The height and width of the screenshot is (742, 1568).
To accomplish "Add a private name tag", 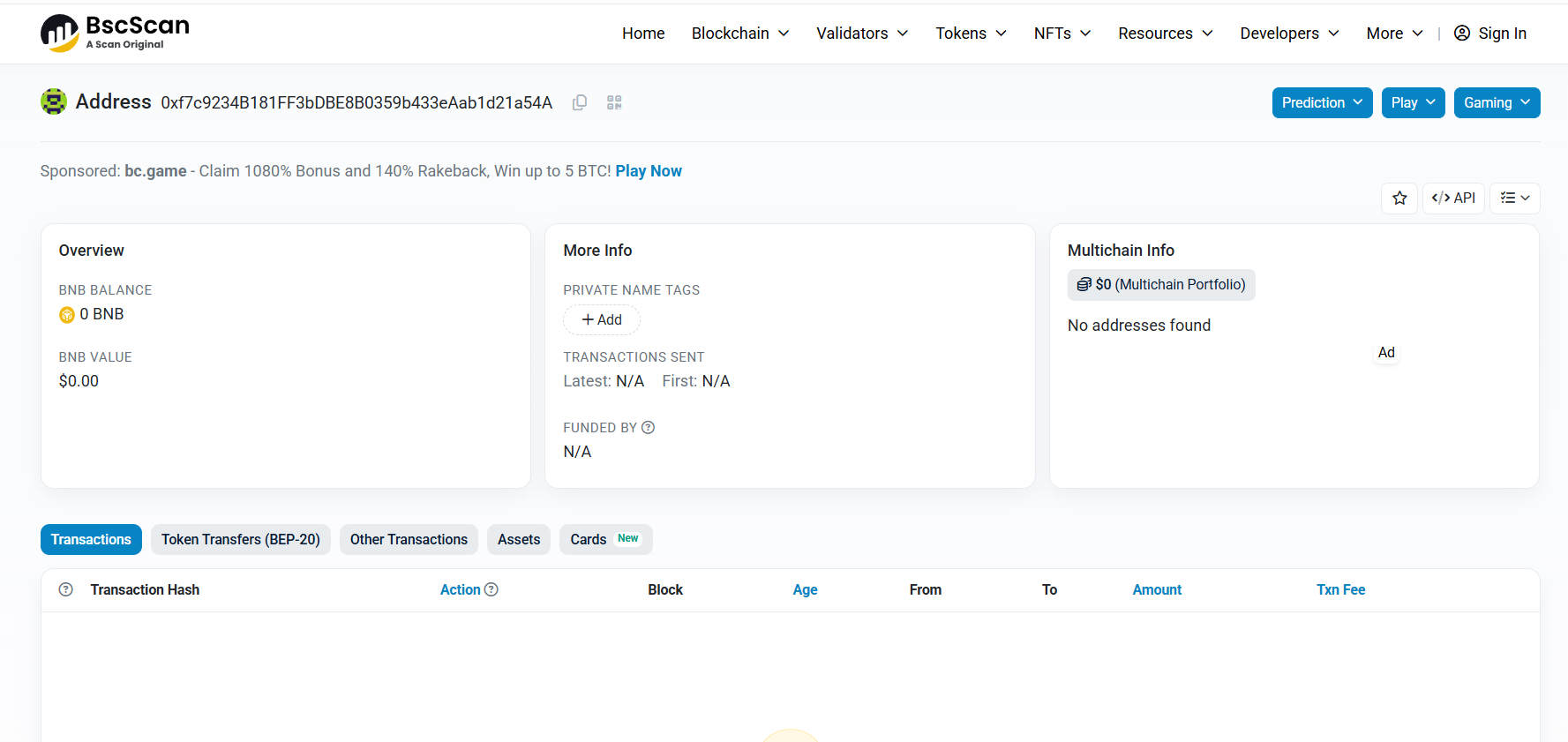I will pyautogui.click(x=602, y=320).
